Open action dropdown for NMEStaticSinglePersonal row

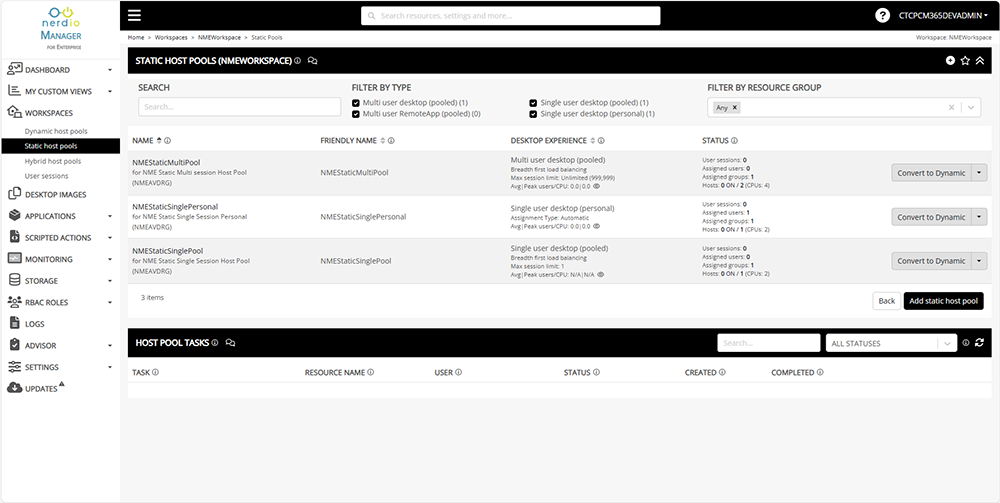tap(979, 217)
